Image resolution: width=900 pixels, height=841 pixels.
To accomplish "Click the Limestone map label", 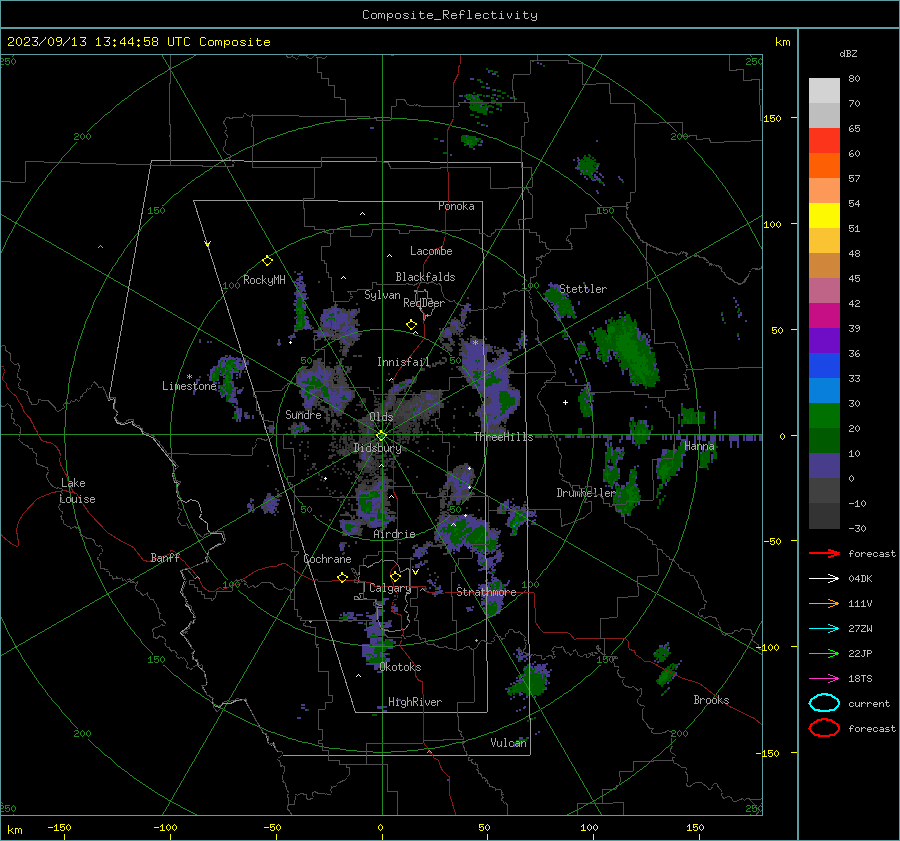I will coord(189,386).
